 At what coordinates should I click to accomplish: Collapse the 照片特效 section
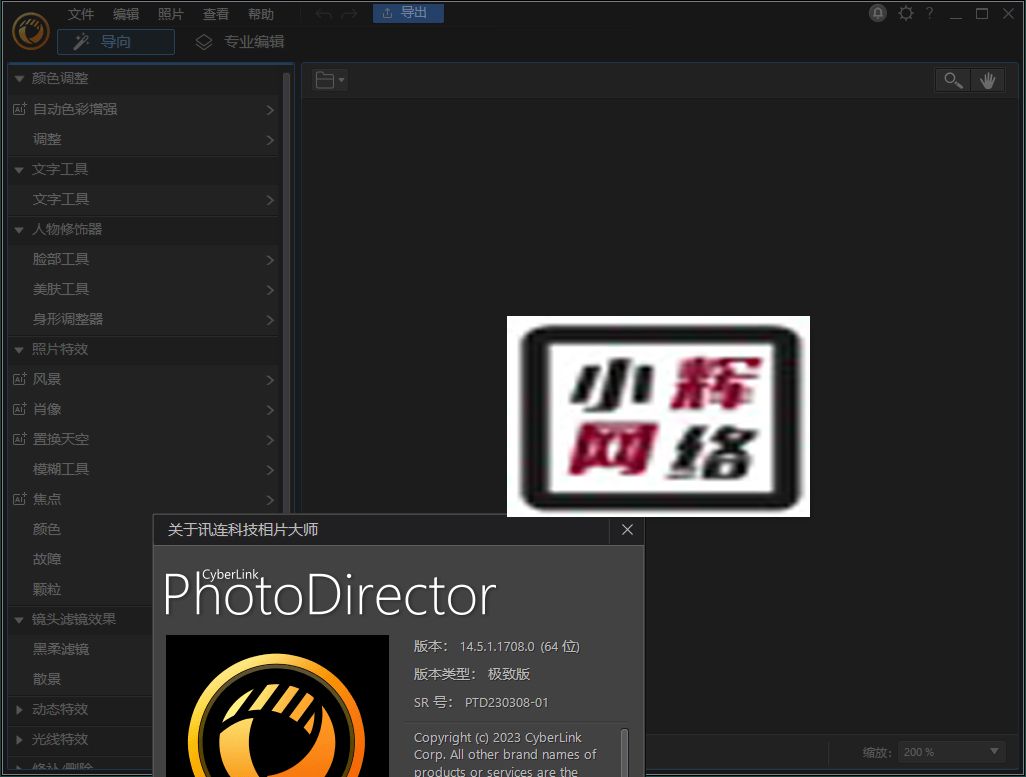click(x=19, y=350)
